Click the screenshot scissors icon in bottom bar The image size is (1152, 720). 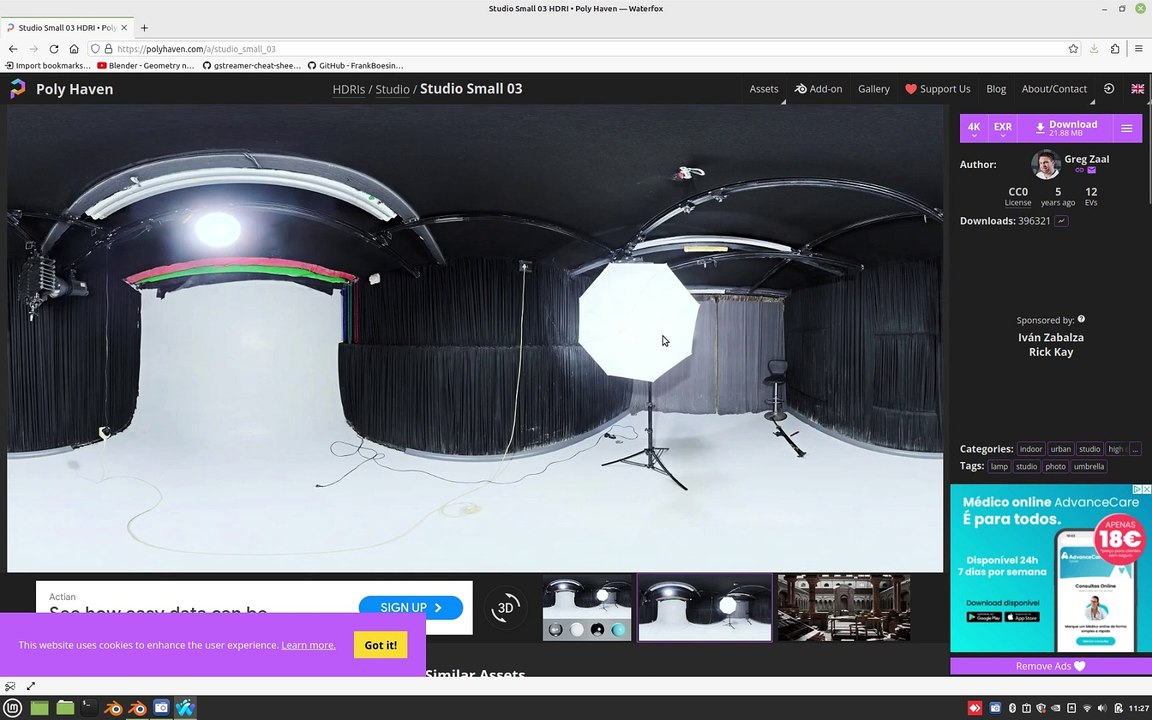[10, 686]
